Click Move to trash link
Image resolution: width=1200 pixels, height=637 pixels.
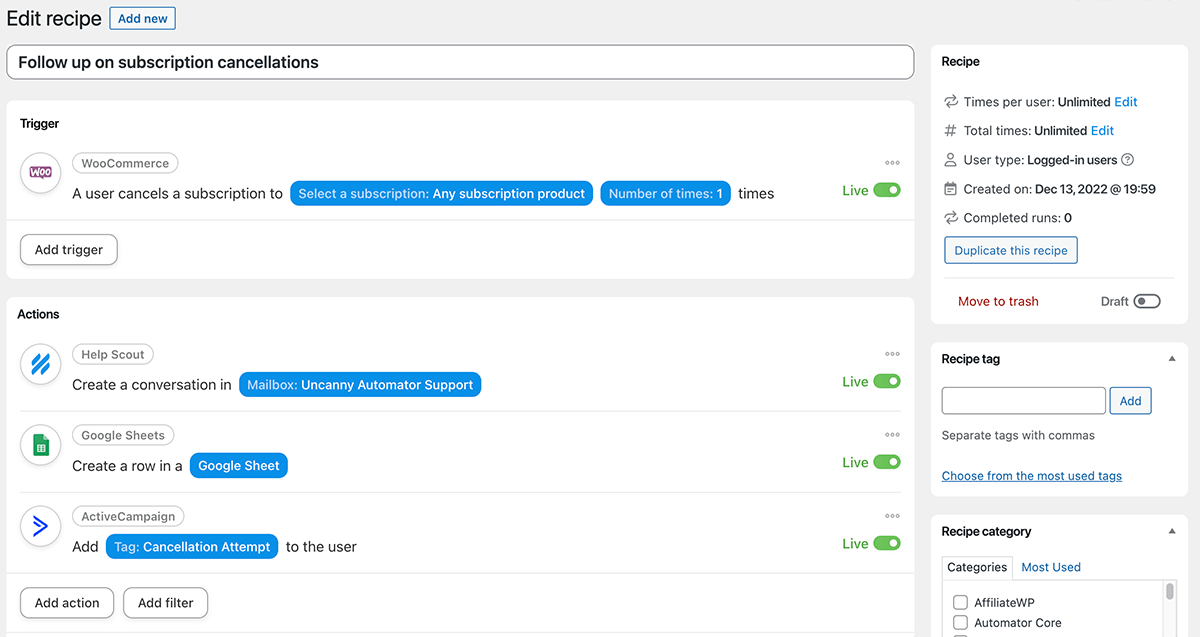click(x=998, y=301)
